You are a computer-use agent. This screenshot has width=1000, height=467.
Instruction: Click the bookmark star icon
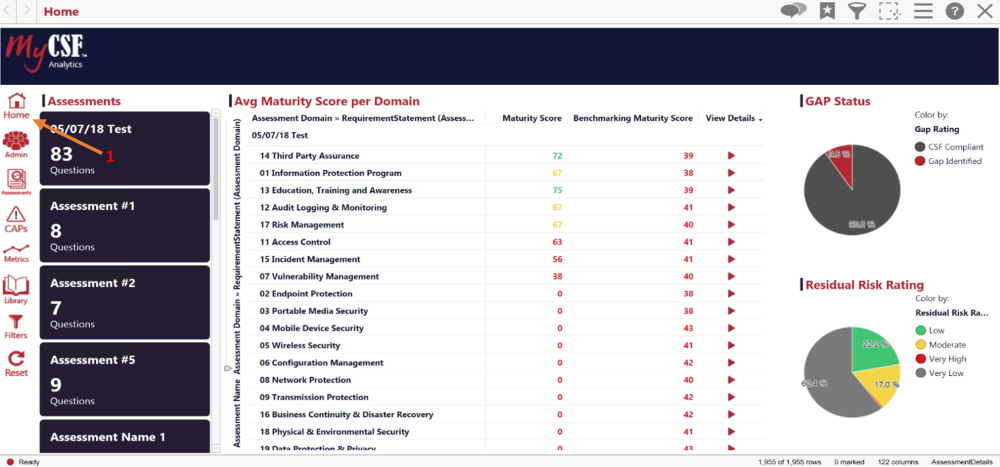click(x=827, y=11)
